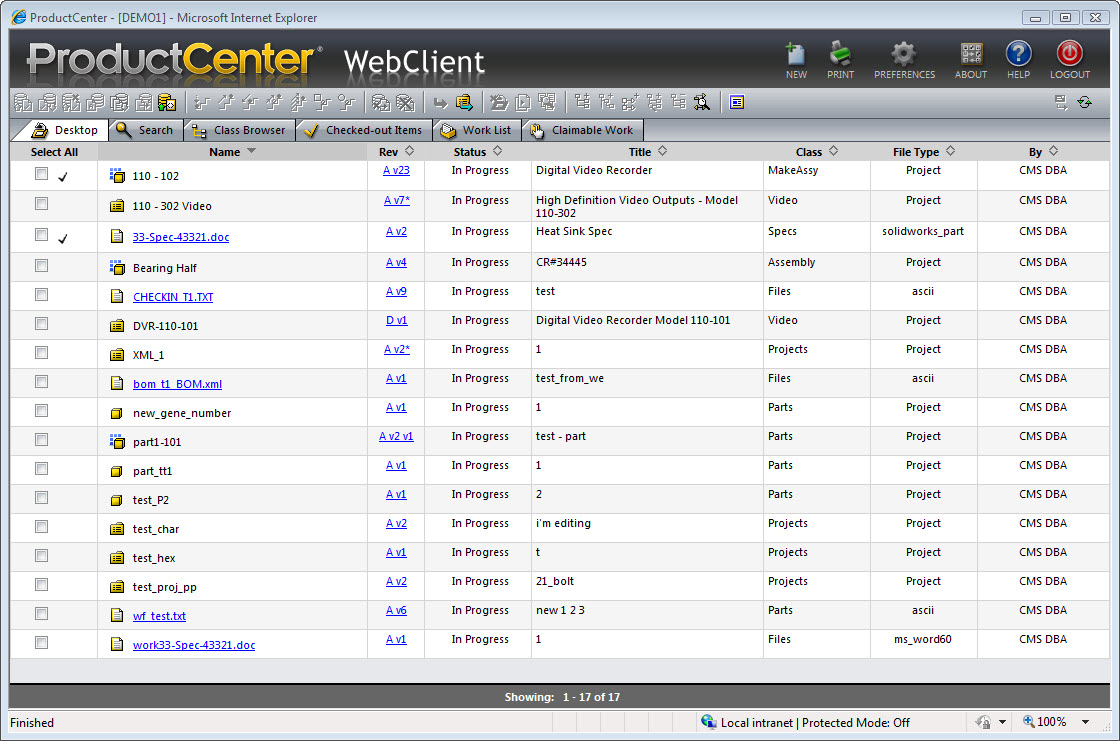The width and height of the screenshot is (1120, 741).
Task: Sort by the File Type column diamond
Action: click(951, 151)
